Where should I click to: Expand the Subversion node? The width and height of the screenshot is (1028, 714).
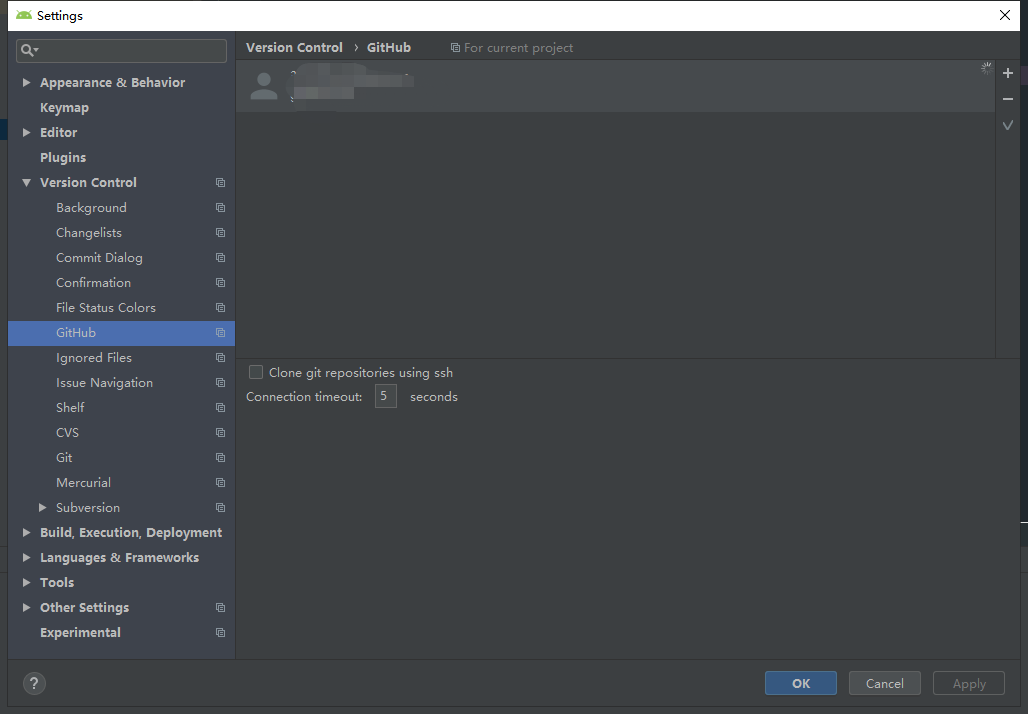43,507
